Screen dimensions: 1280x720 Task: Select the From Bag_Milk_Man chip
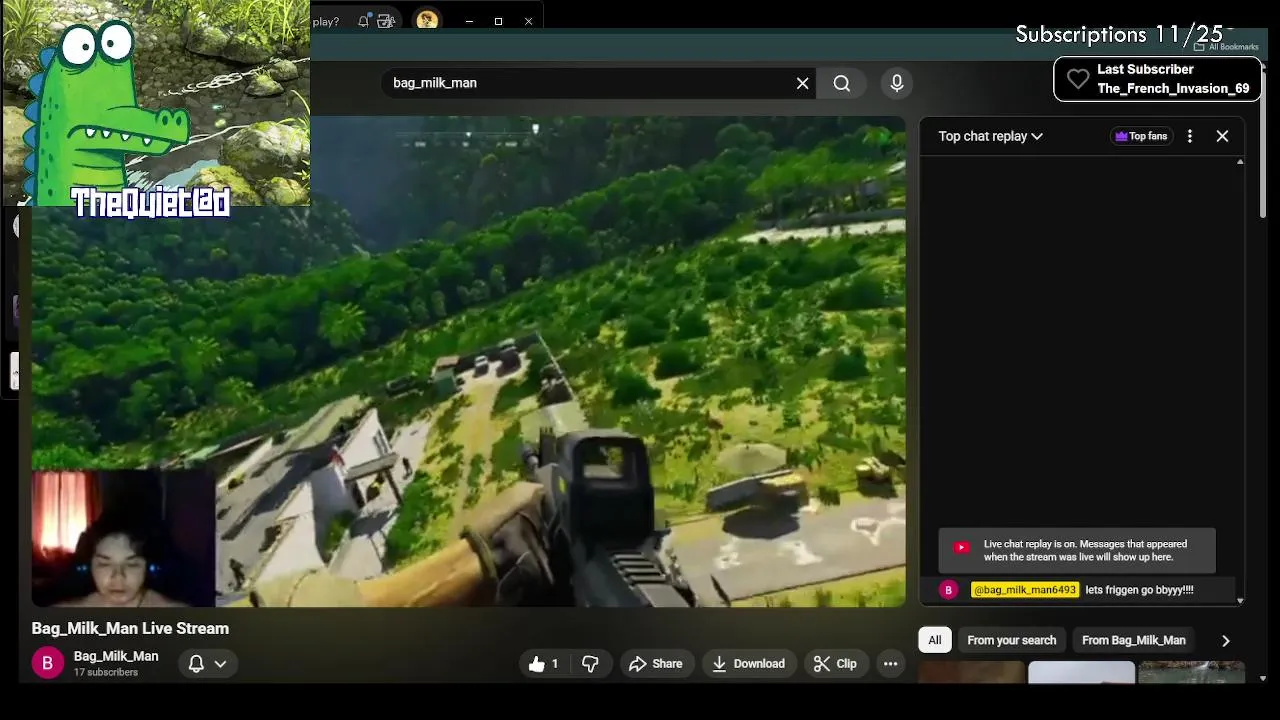pyautogui.click(x=1133, y=640)
